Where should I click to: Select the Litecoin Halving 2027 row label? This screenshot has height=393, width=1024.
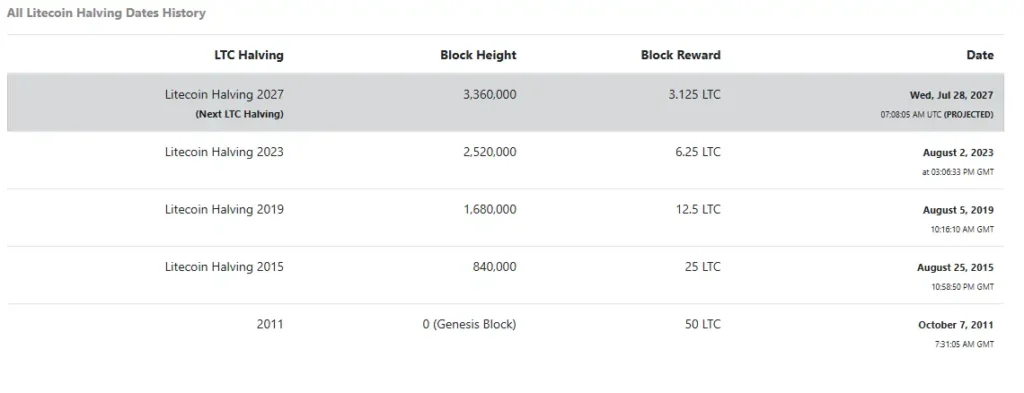[224, 95]
